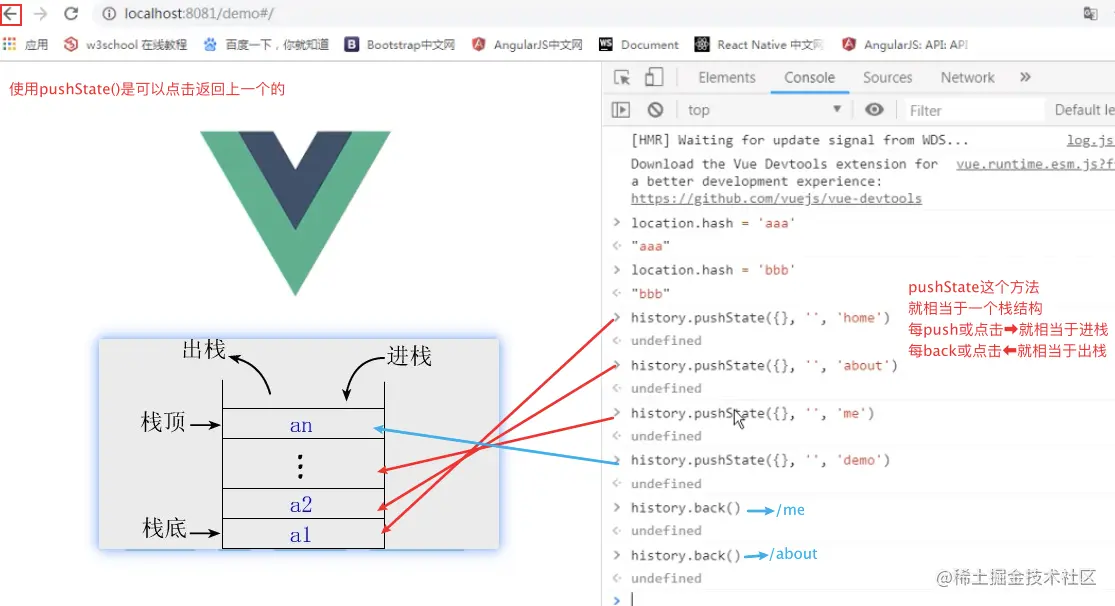Image resolution: width=1115 pixels, height=606 pixels.
Task: Open the Default levels dropdown
Action: [x=1084, y=110]
